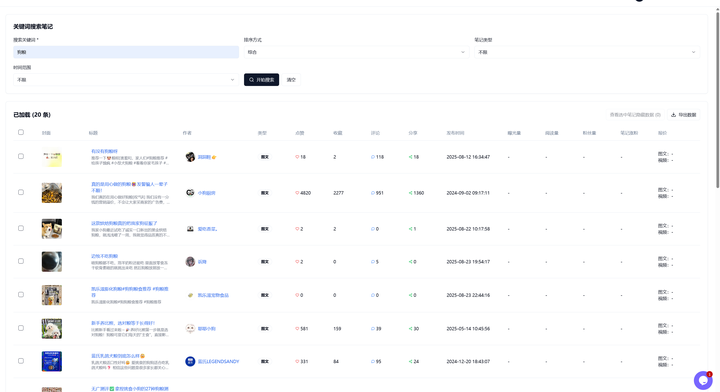Click the share icon beside 1360
This screenshot has width=720, height=392.
click(x=411, y=193)
